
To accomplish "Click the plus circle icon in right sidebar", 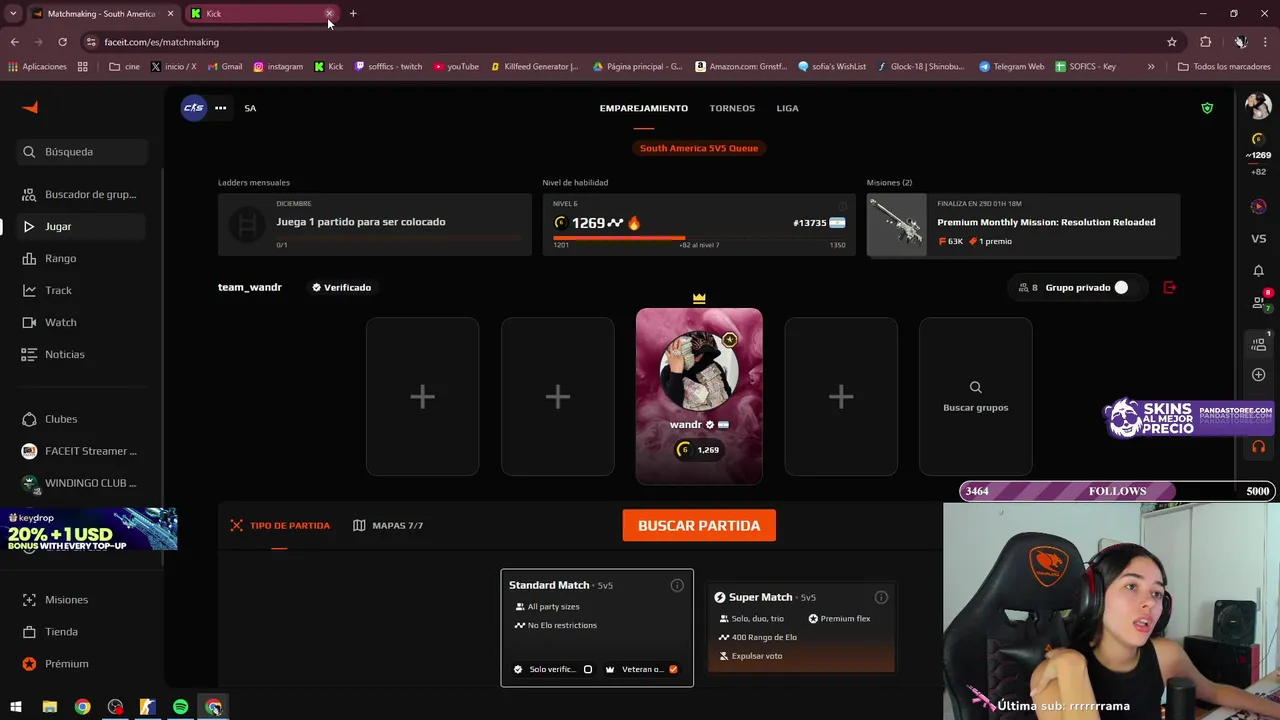I will 1258,375.
